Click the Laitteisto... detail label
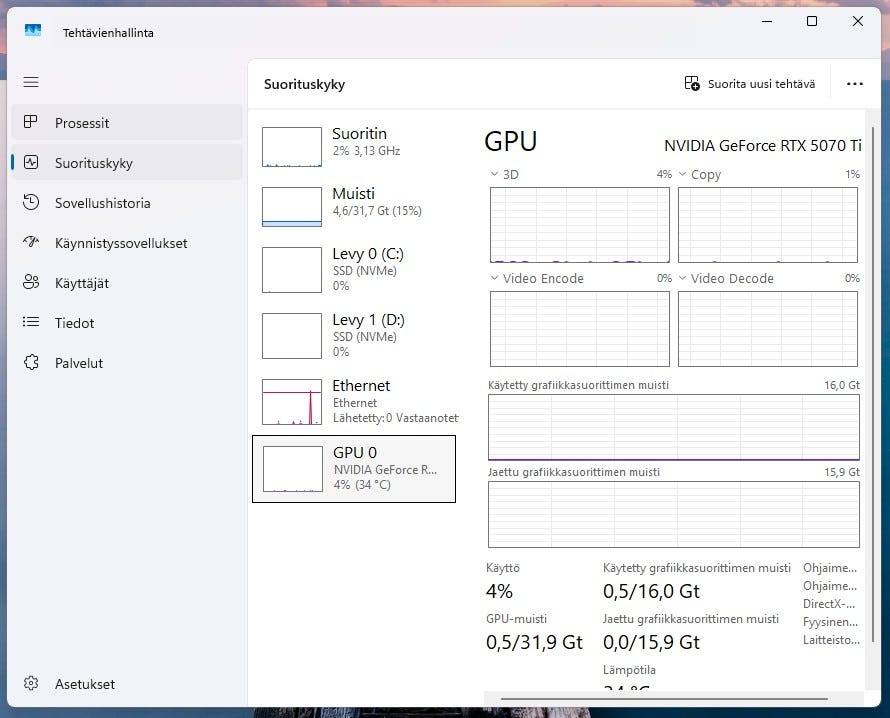The image size is (890, 718). point(831,640)
